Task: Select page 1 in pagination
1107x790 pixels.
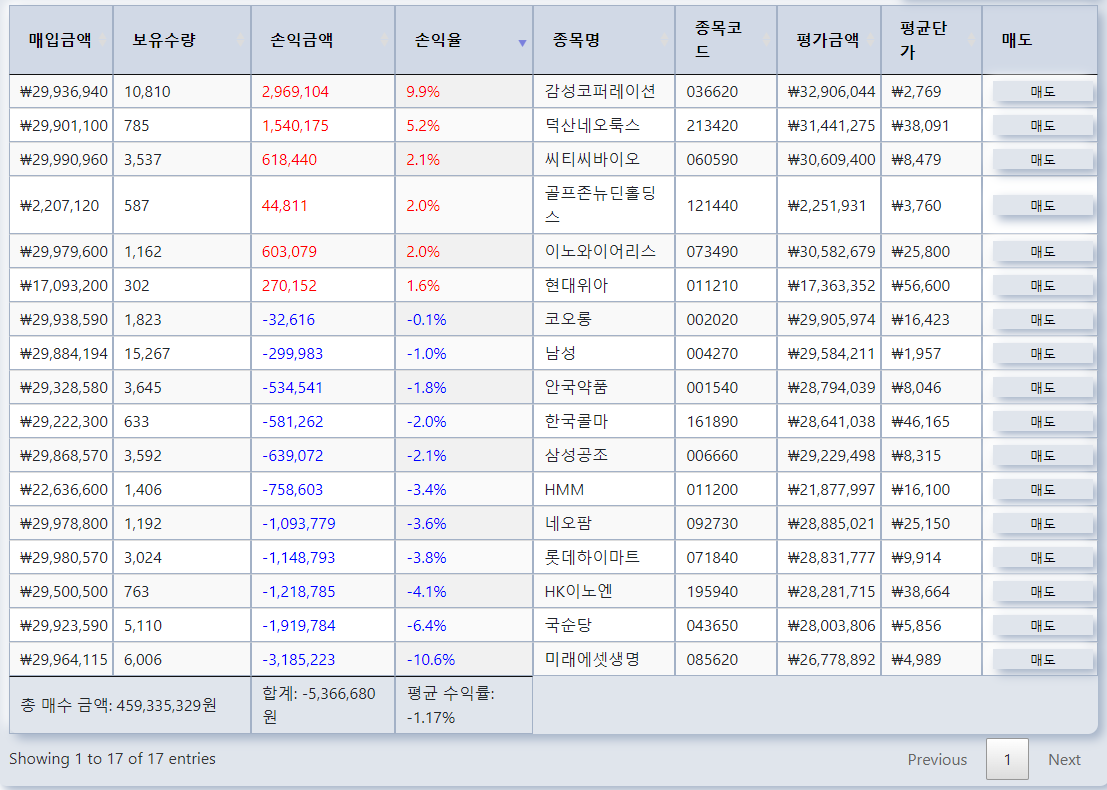Action: click(x=1007, y=760)
